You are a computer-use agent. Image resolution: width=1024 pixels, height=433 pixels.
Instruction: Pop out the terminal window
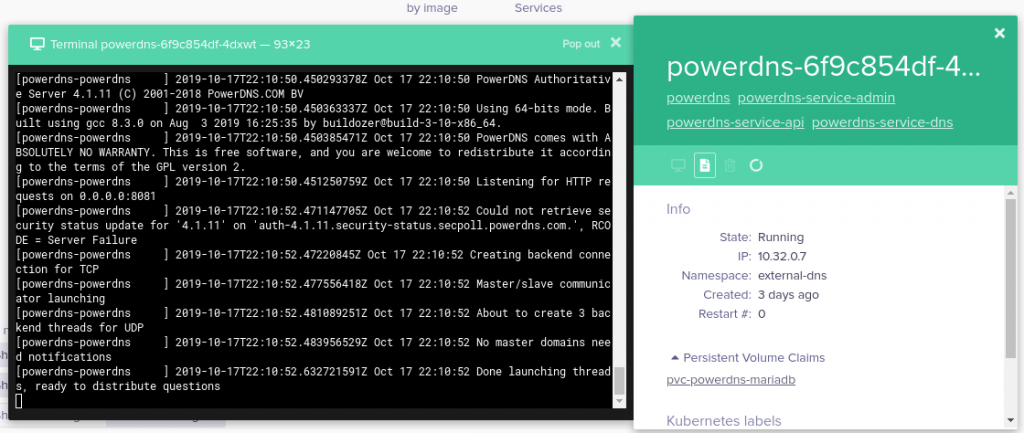(581, 44)
